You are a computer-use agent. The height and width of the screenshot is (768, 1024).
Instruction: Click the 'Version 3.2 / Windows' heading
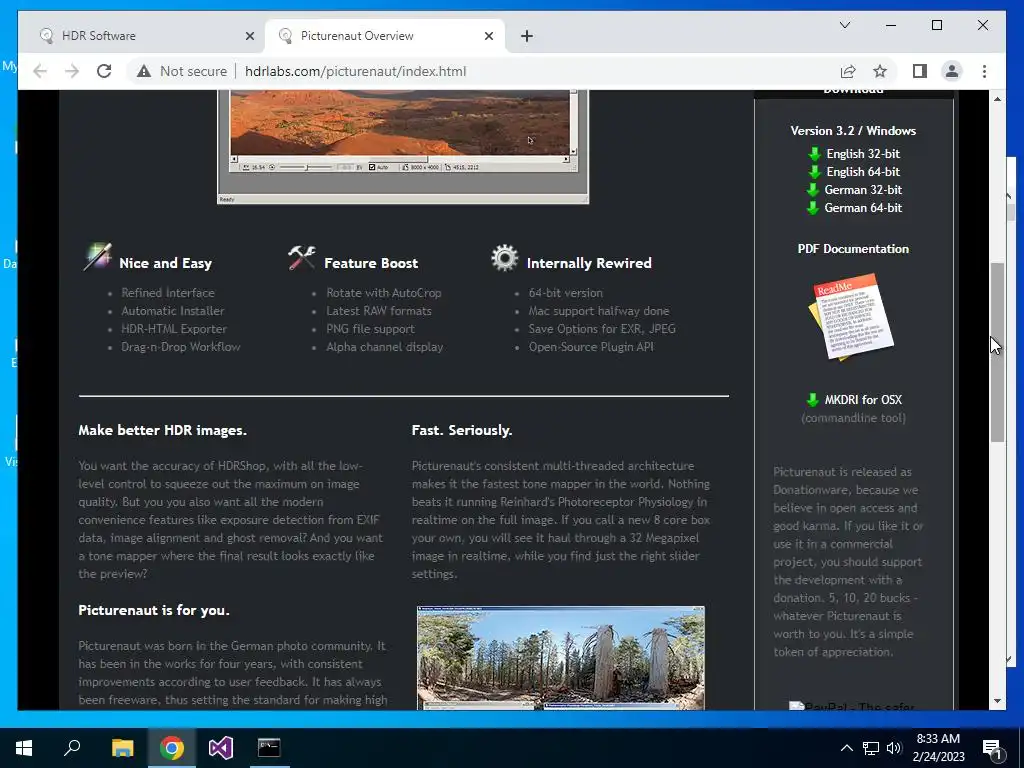click(x=853, y=131)
